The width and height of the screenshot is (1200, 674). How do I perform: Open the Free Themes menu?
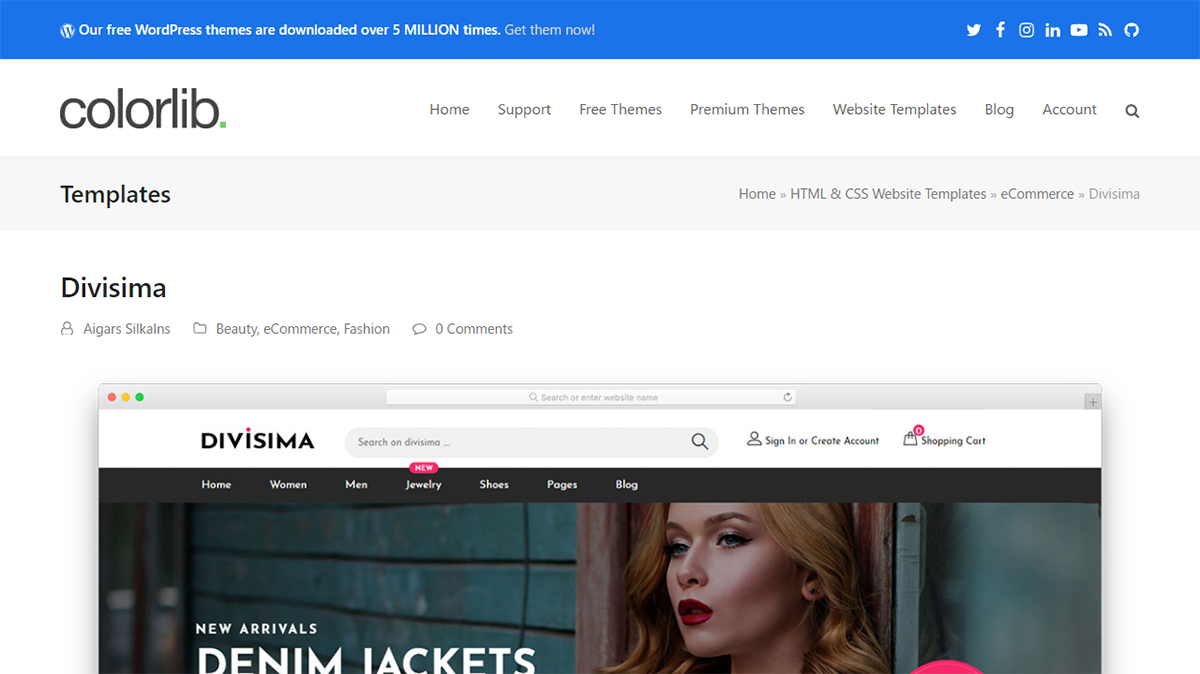[620, 110]
